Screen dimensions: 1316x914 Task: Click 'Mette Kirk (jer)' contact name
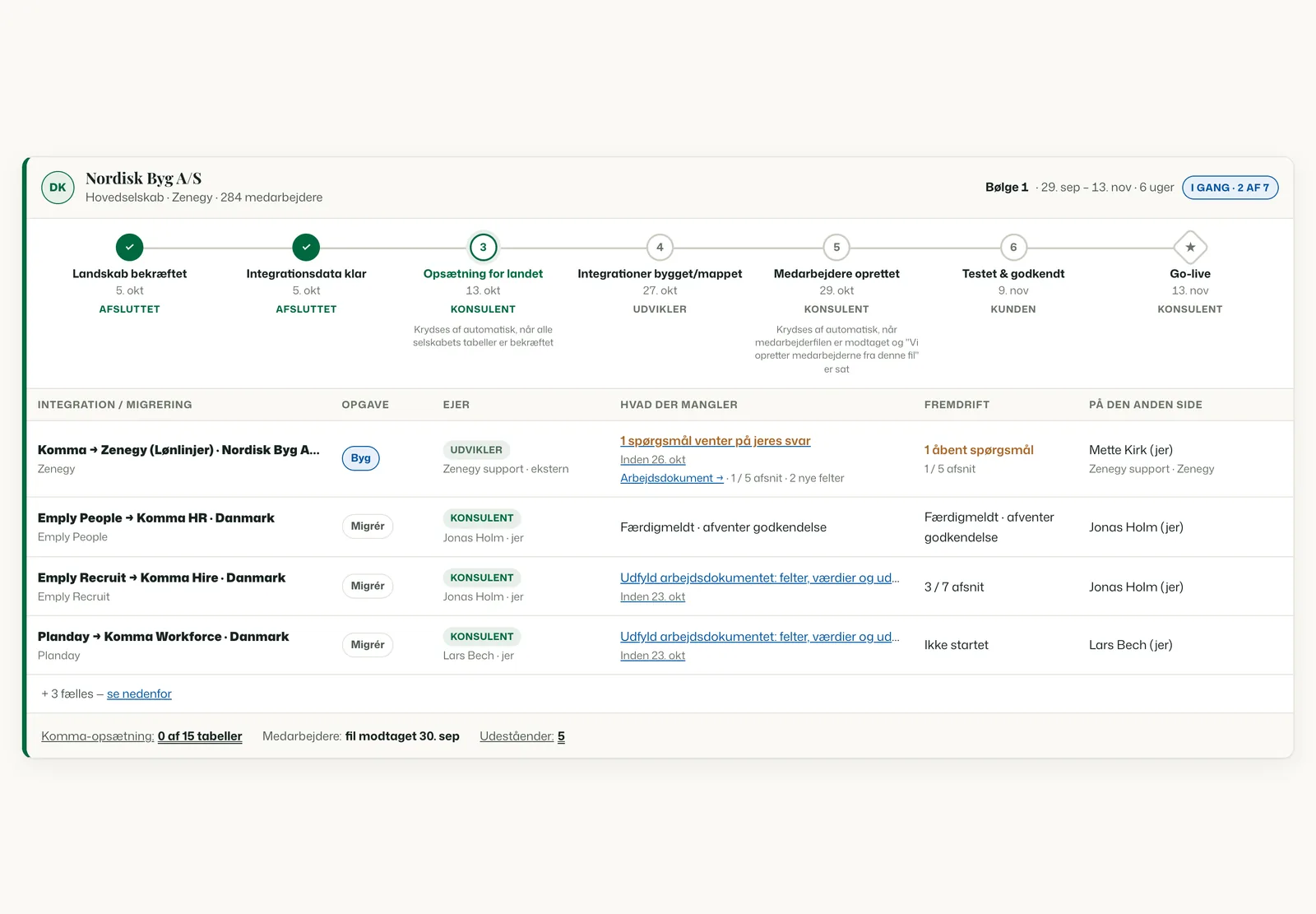coord(1131,450)
